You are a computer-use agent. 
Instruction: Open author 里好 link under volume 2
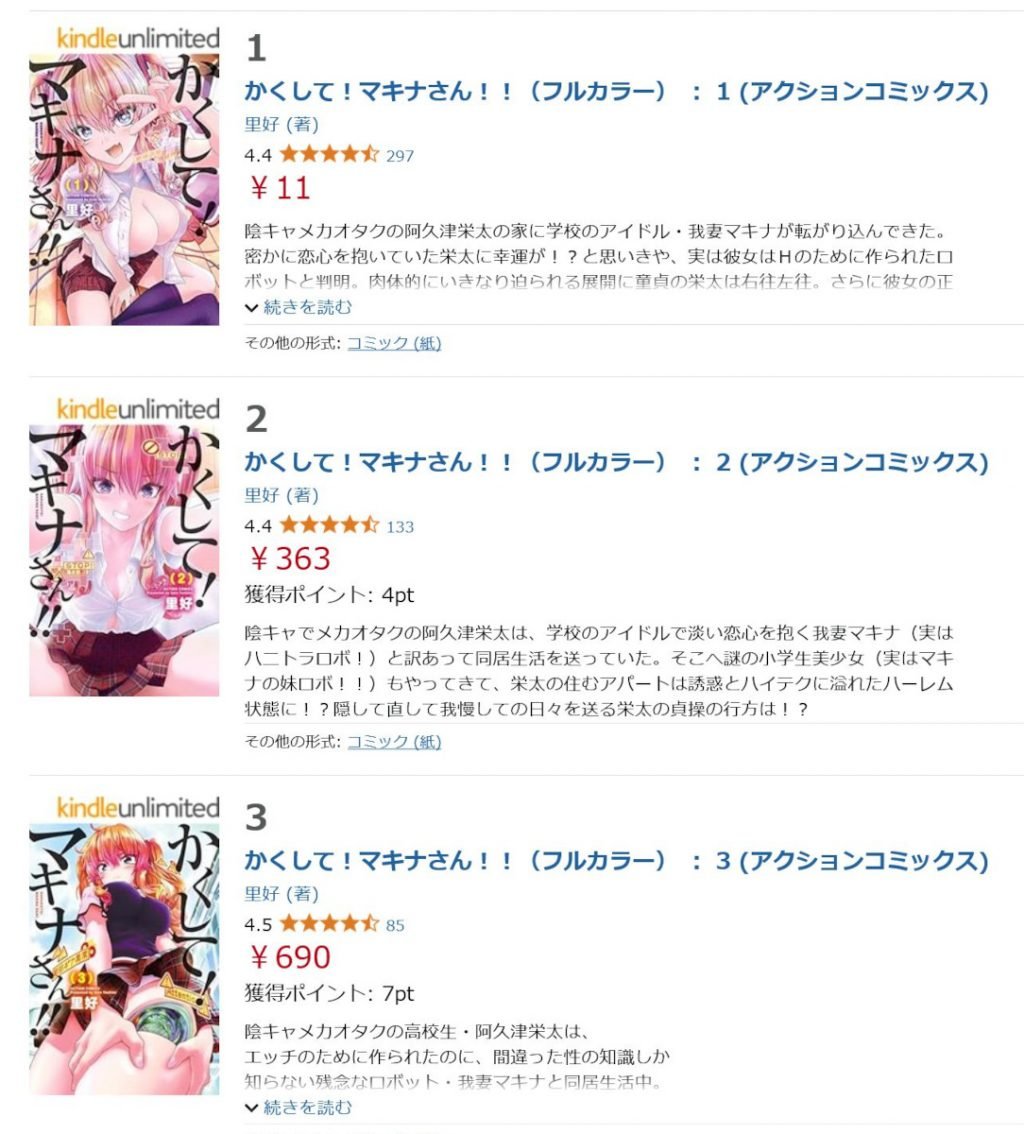pyautogui.click(x=261, y=495)
